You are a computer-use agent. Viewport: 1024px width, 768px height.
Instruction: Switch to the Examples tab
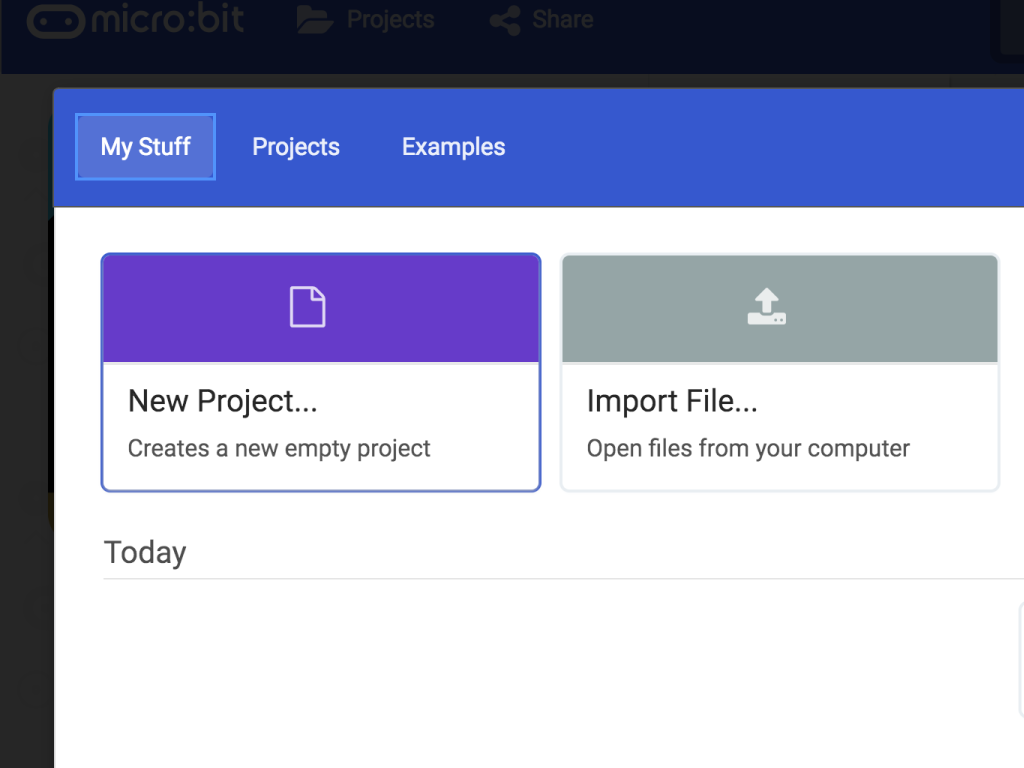(453, 146)
